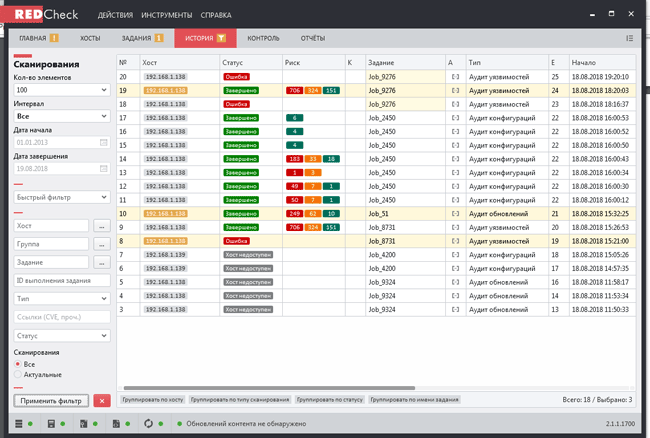Click the sync refresh icon in status bar
The image size is (650, 438).
click(x=148, y=424)
